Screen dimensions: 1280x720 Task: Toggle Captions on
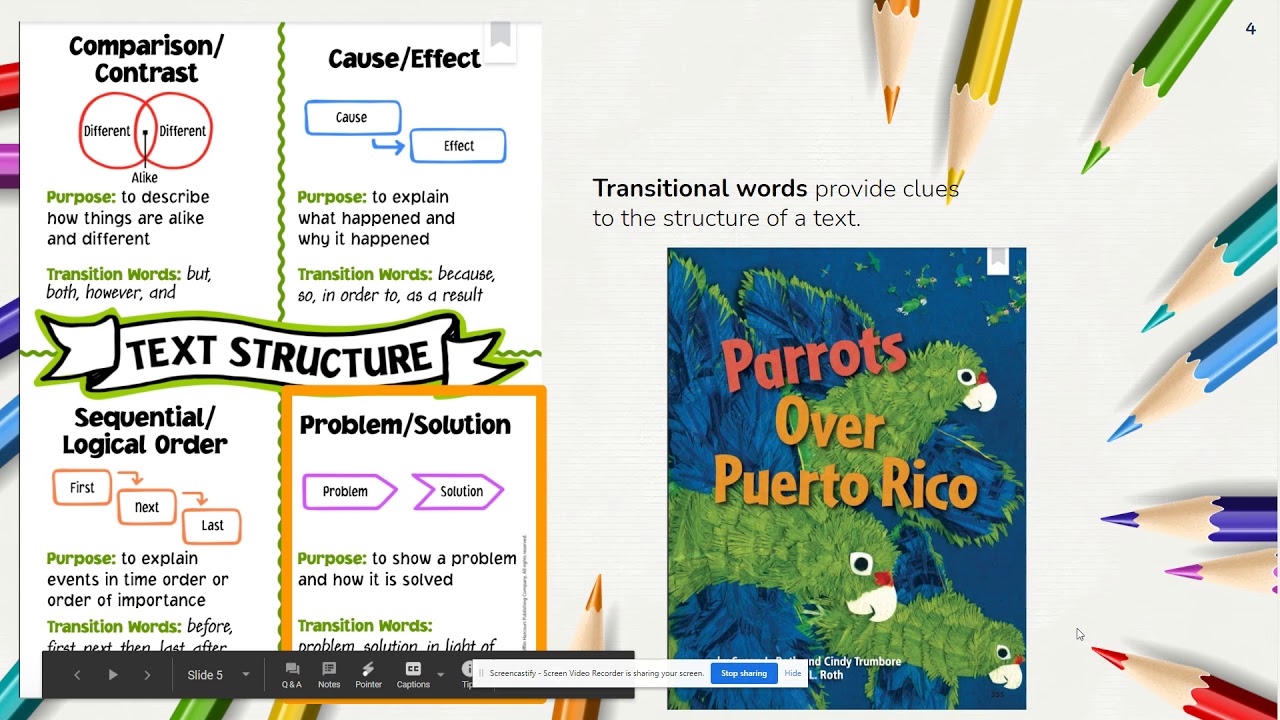pos(413,675)
